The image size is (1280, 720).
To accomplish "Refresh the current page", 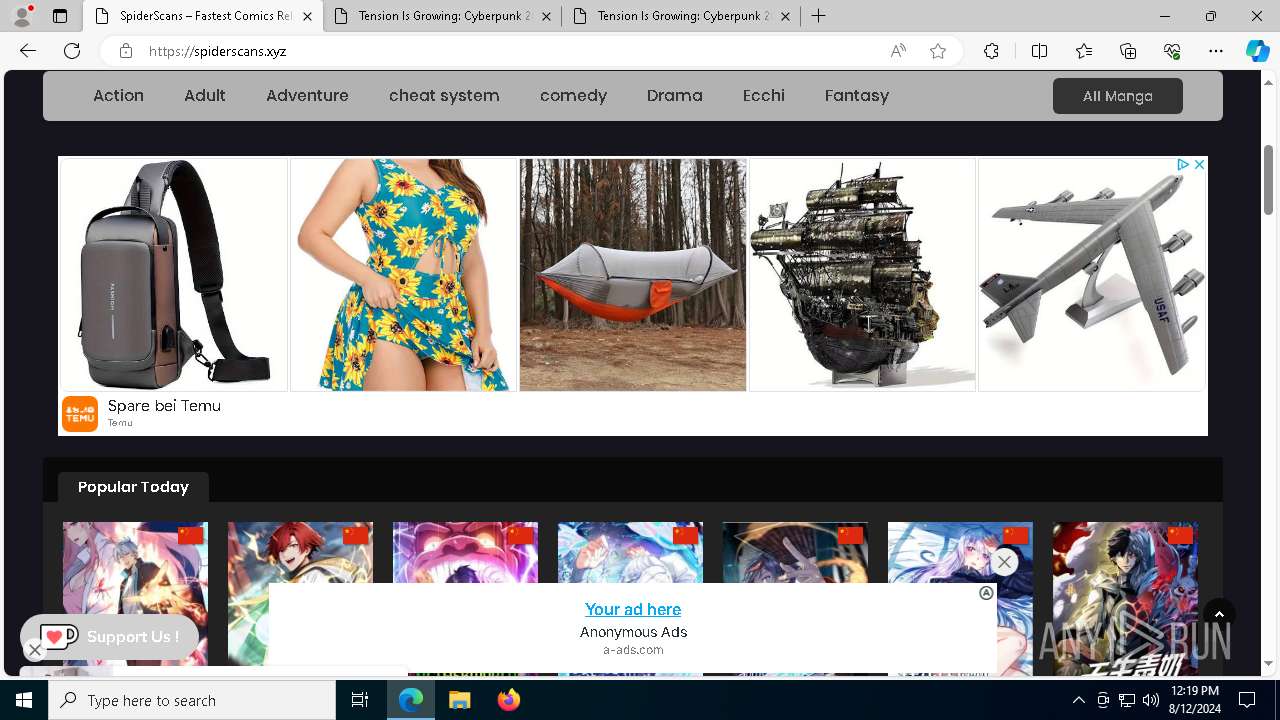I will tap(72, 51).
